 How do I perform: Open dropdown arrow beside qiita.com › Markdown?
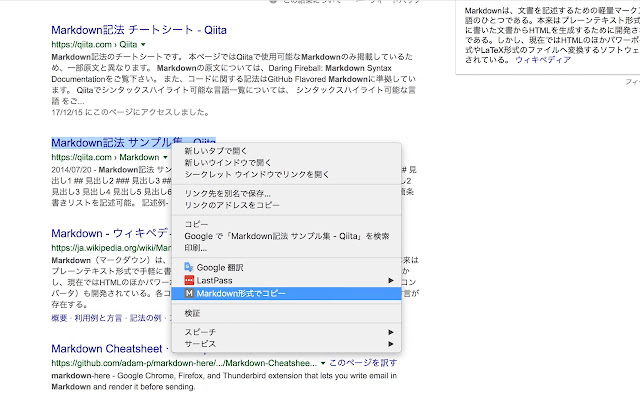(x=165, y=157)
